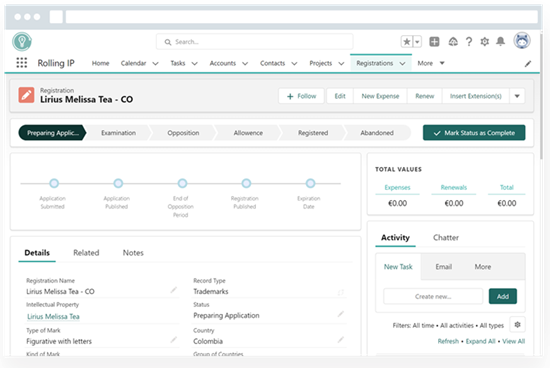View notifications bell icon

coord(501,42)
